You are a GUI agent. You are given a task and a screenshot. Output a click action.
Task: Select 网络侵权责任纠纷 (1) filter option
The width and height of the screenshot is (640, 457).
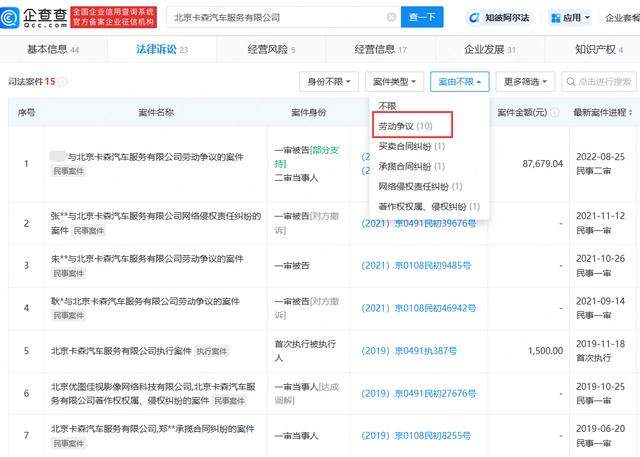(420, 186)
